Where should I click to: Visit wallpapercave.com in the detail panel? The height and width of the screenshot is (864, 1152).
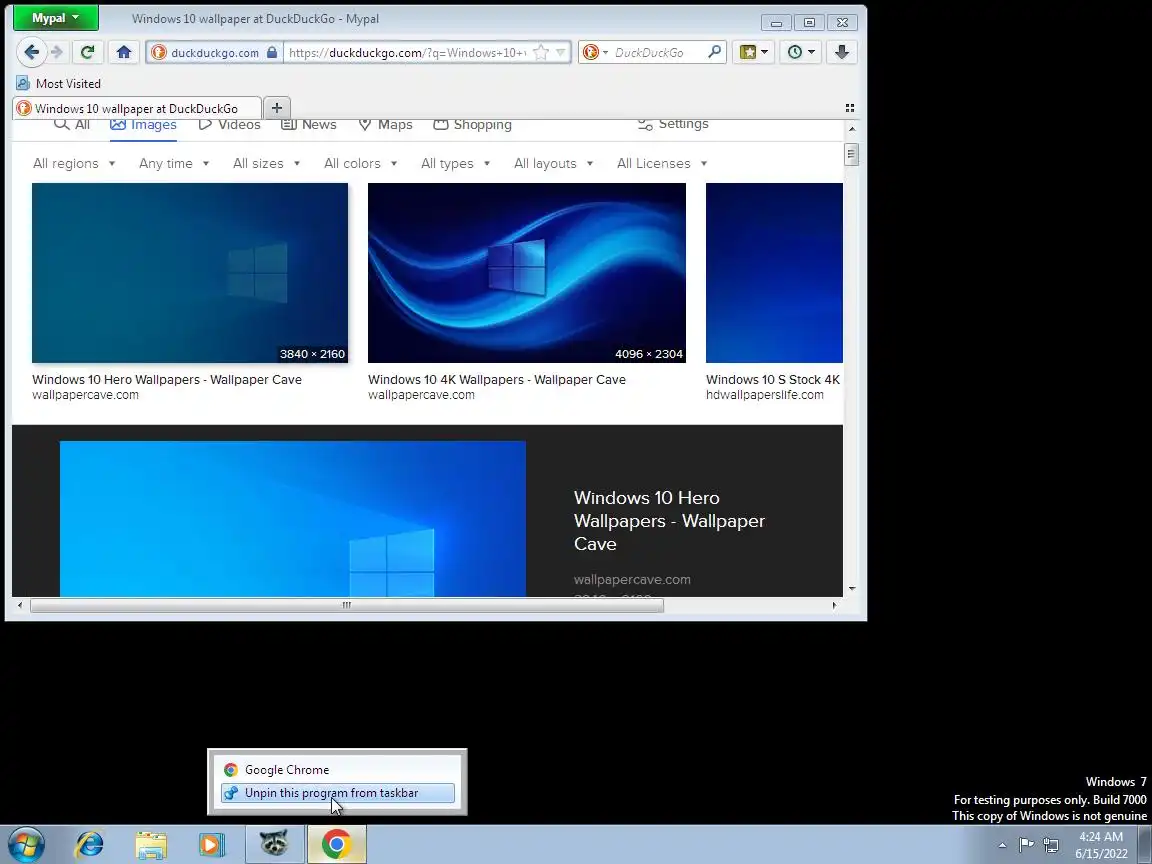[632, 579]
